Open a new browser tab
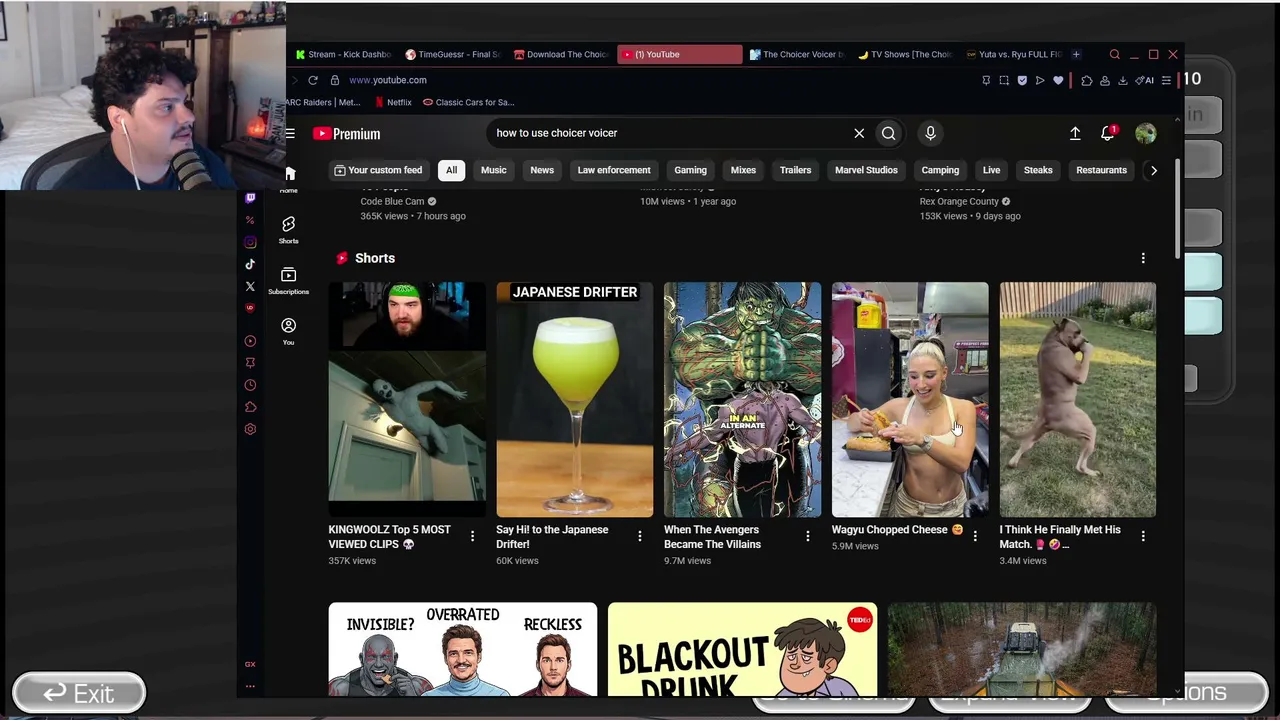This screenshot has width=1280, height=720. [x=1076, y=54]
